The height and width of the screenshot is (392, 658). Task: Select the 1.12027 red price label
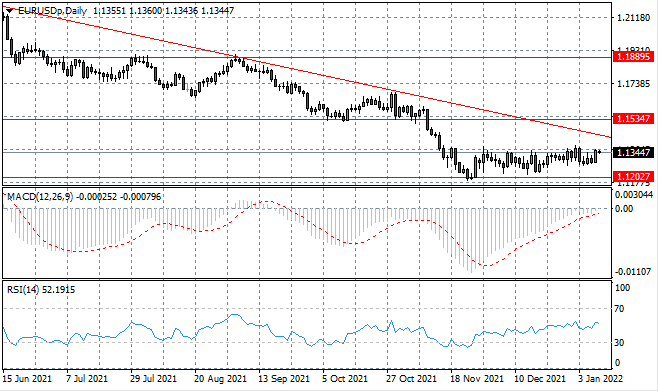point(634,177)
